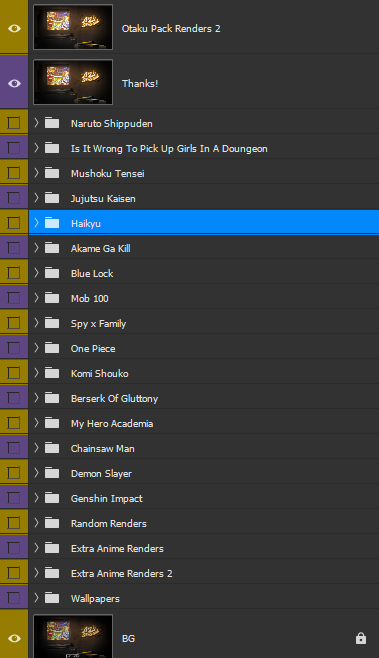Image resolution: width=379 pixels, height=658 pixels.
Task: Toggle visibility of Wallpapers group
Action: tap(14, 598)
